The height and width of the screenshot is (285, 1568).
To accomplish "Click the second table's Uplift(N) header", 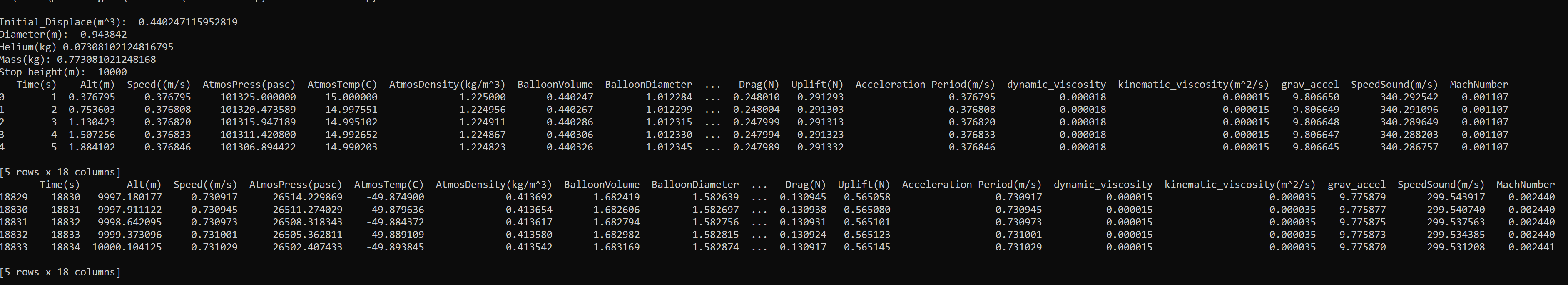I will [x=864, y=185].
